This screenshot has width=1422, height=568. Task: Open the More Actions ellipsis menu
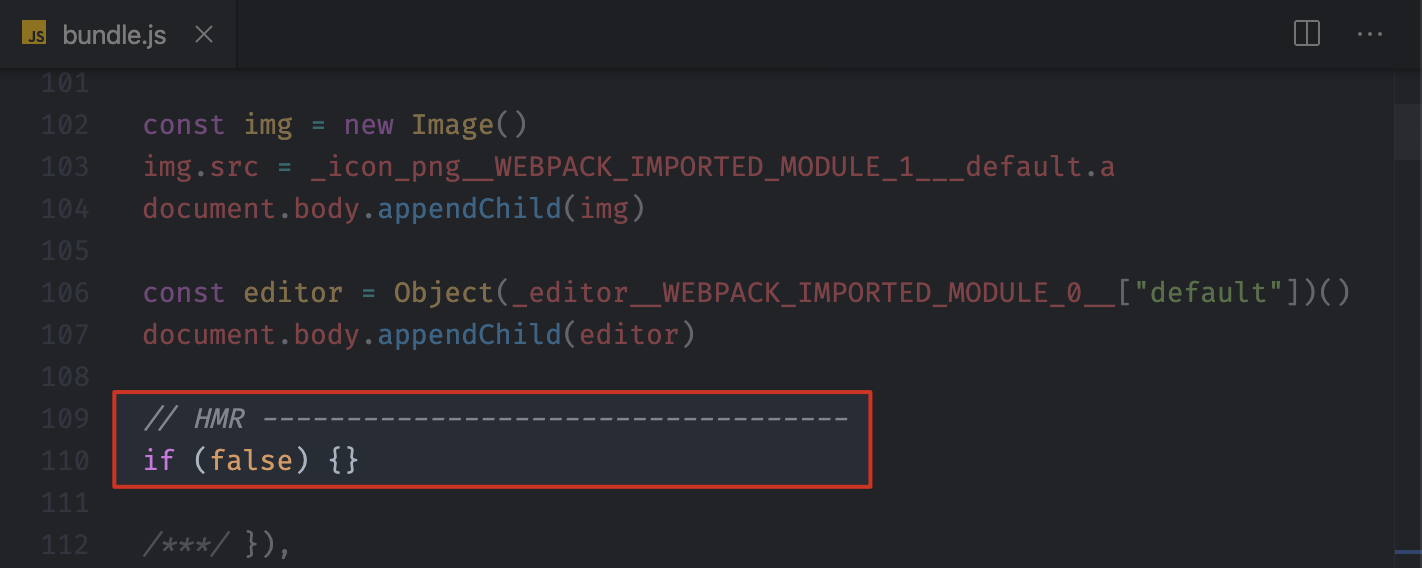pos(1369,34)
